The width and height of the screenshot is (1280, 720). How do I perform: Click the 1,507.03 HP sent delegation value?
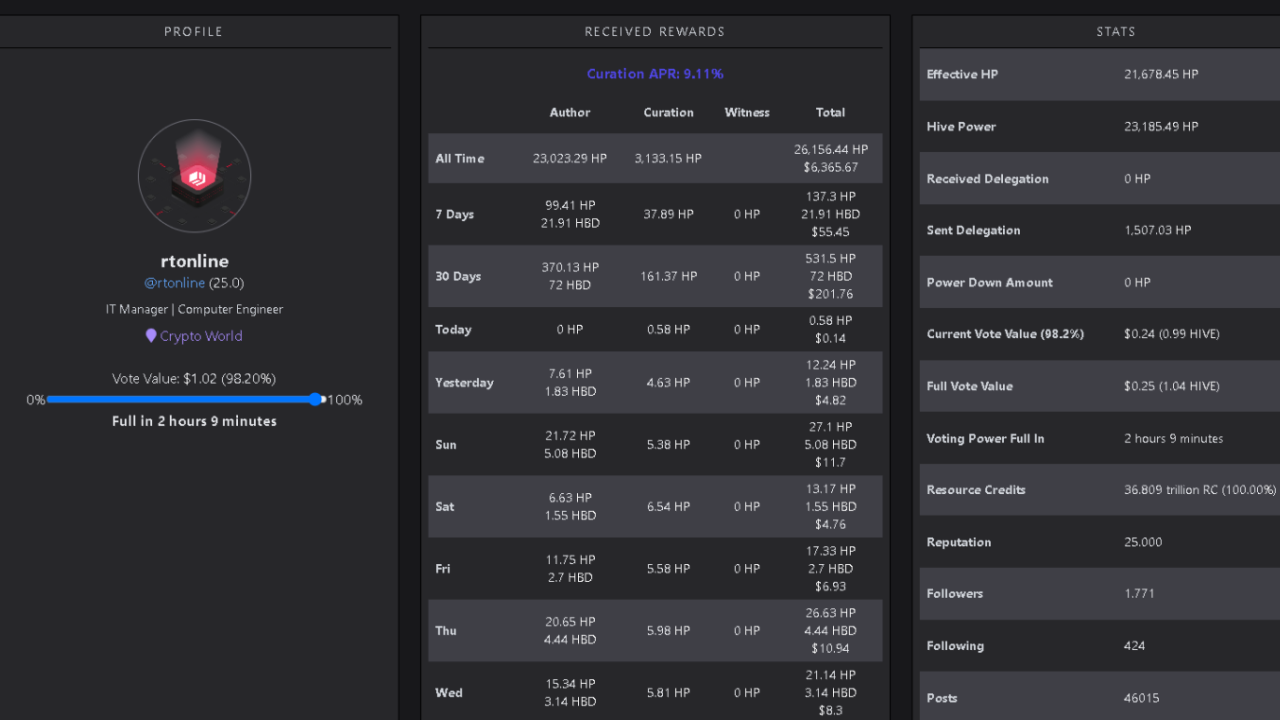pos(1158,231)
